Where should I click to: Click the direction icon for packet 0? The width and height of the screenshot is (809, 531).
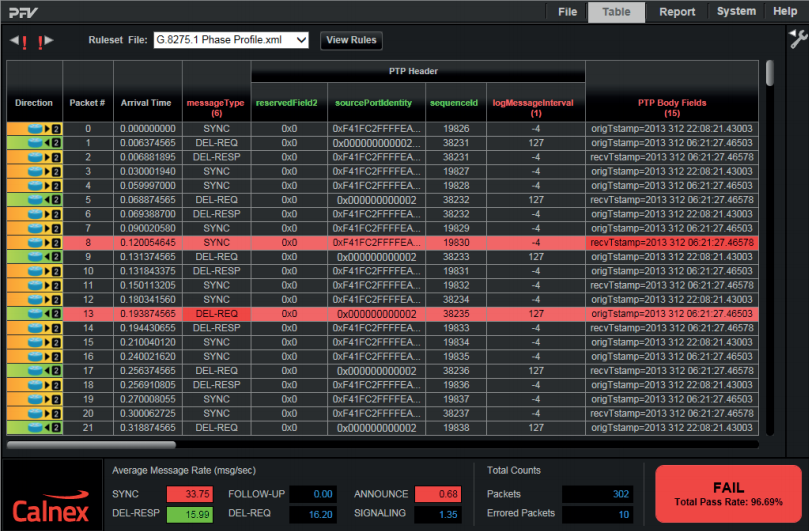click(x=34, y=129)
